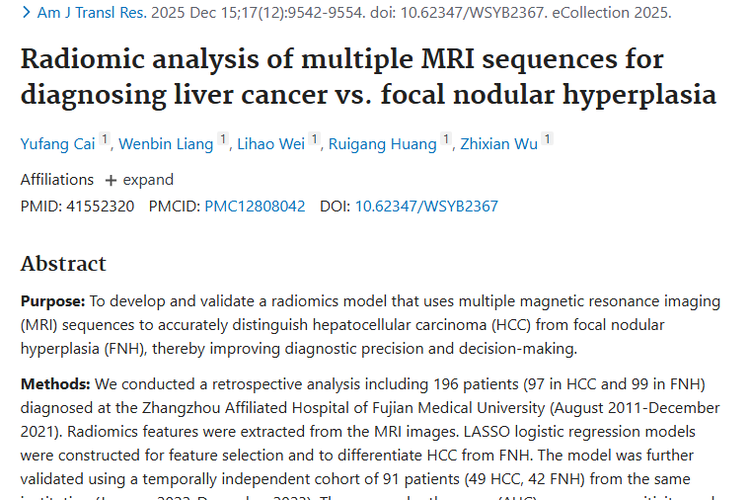
Task: Click affiliation superscript 1 after Zhixian Wu
Action: click(x=548, y=140)
